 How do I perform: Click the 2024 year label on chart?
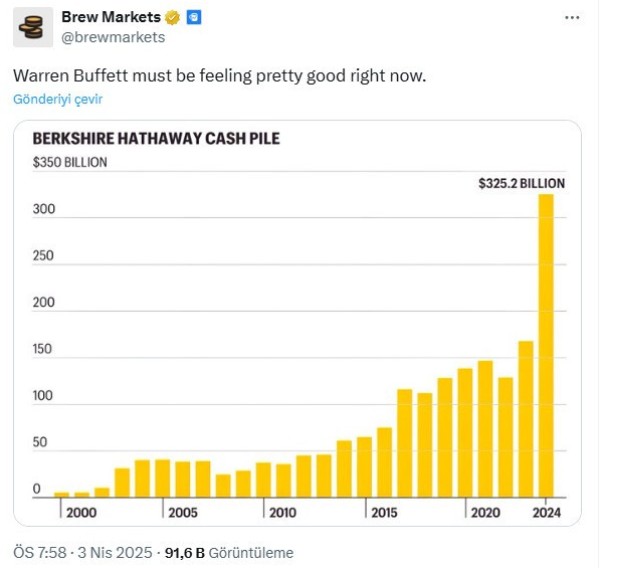click(547, 512)
